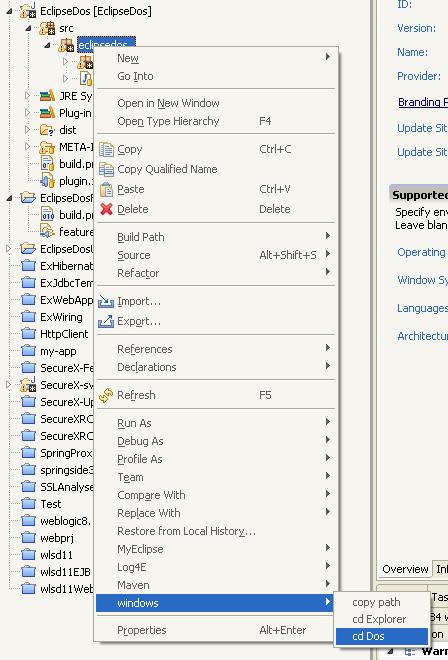Click the my-app project folder icon
Viewport: 448px width, 660px height.
(28, 351)
